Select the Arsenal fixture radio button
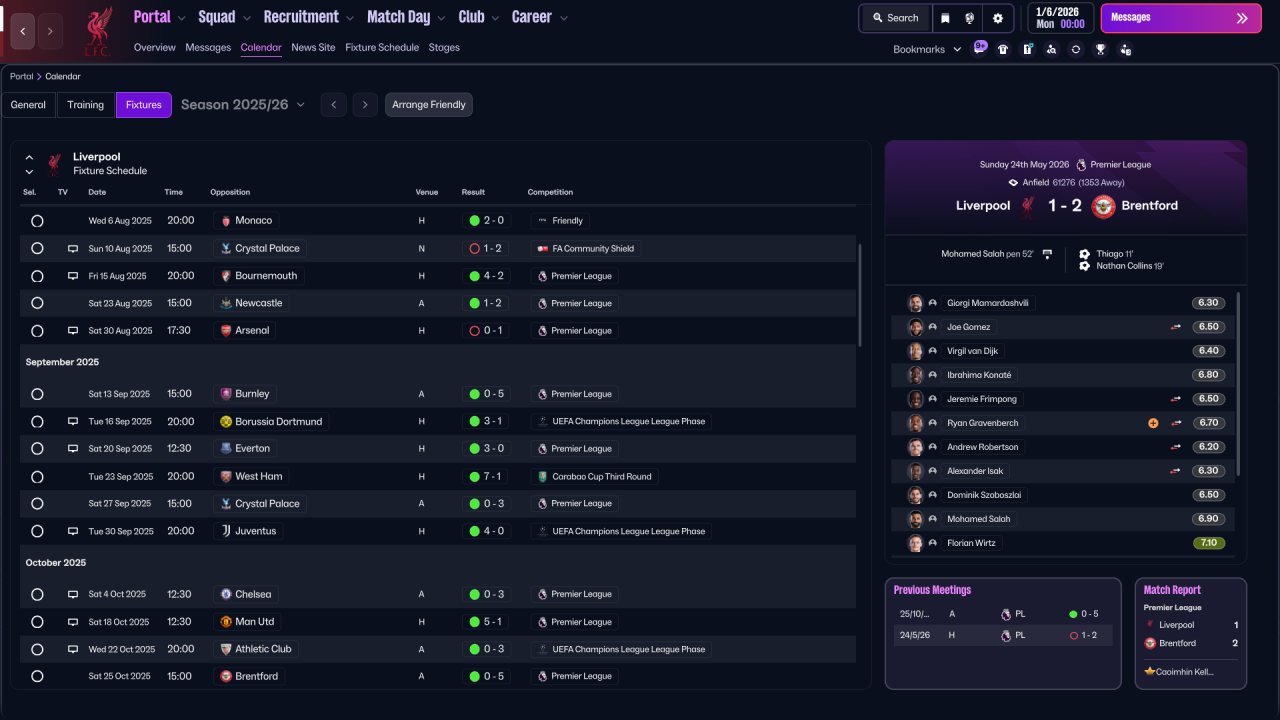1280x720 pixels. pyautogui.click(x=37, y=331)
